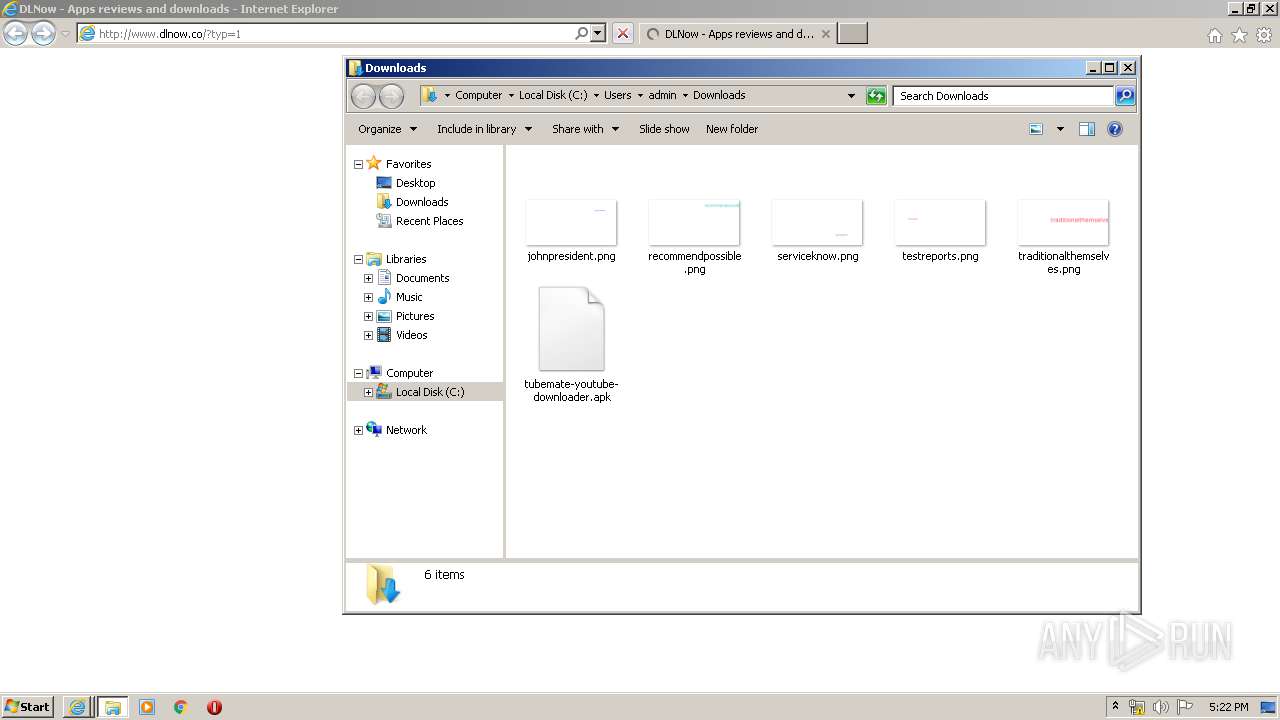
Task: Toggle the preview pane button
Action: [x=1087, y=129]
